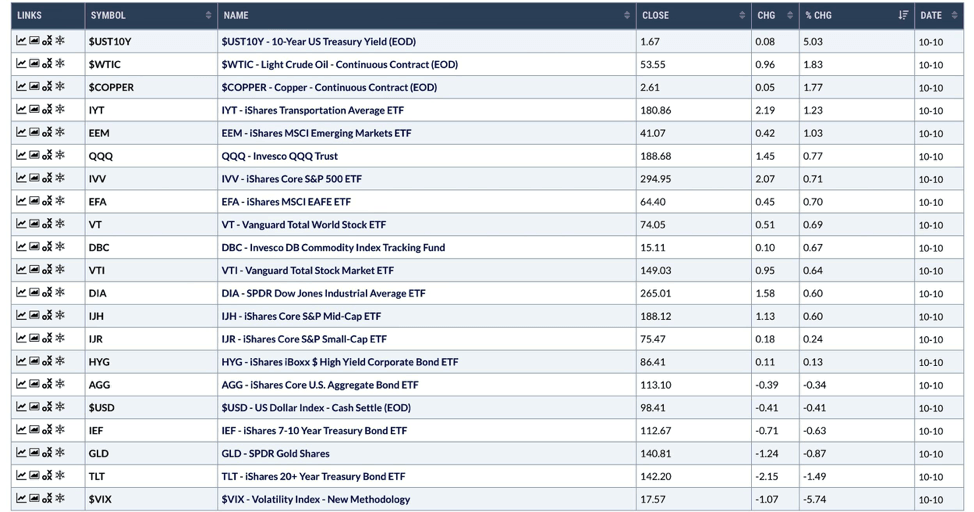974x512 pixels.
Task: Open DIA SPDR Dow Jones Industrial link
Action: [x=324, y=293]
